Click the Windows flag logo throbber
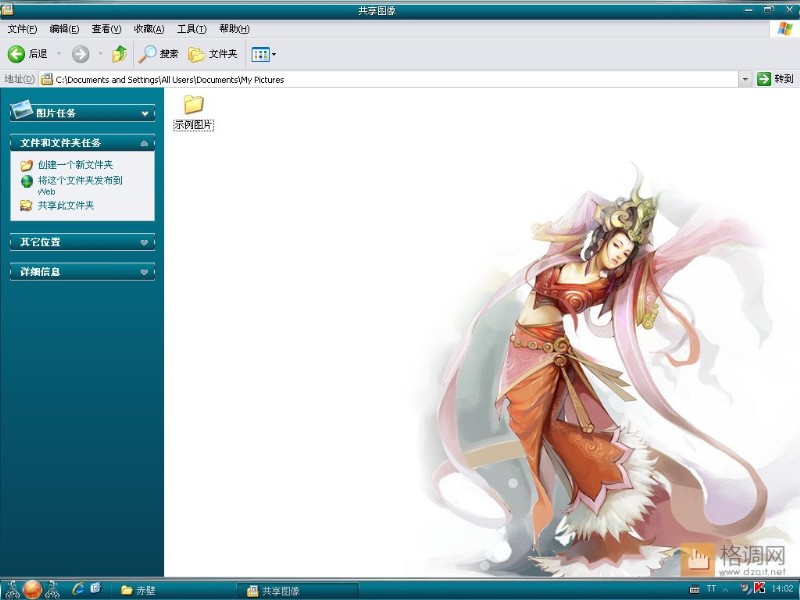This screenshot has height=600, width=800. [x=785, y=29]
